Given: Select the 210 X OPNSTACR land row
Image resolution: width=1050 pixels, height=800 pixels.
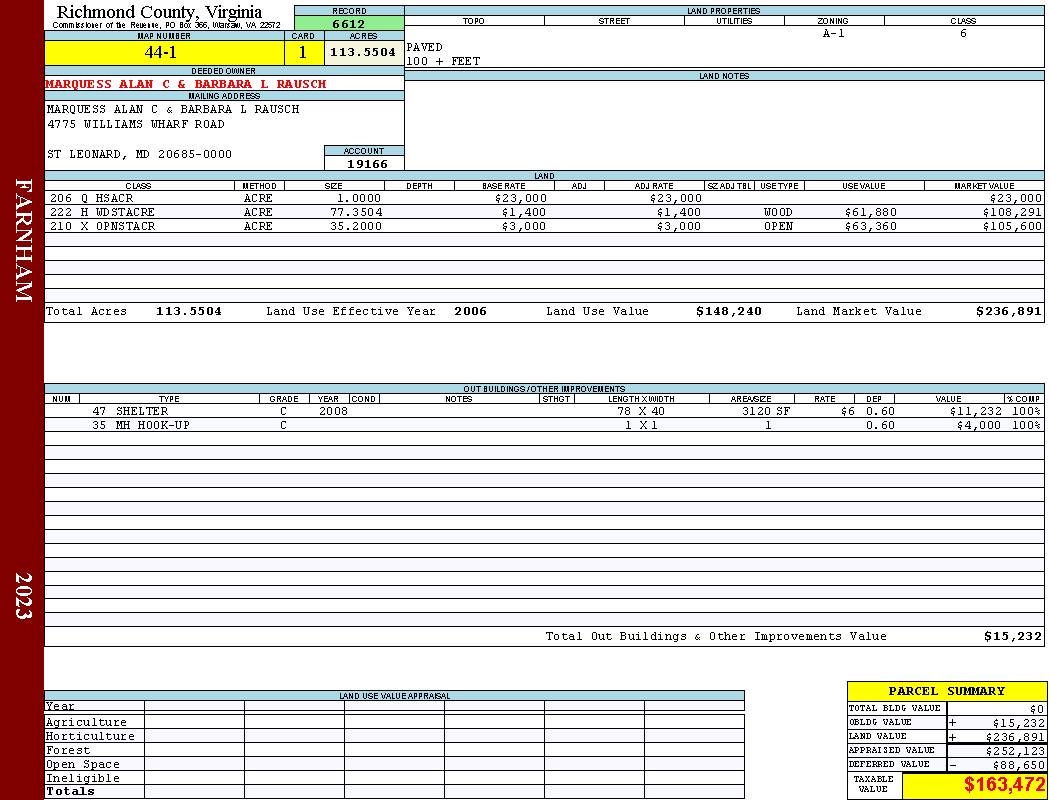Looking at the screenshot, I should [544, 226].
